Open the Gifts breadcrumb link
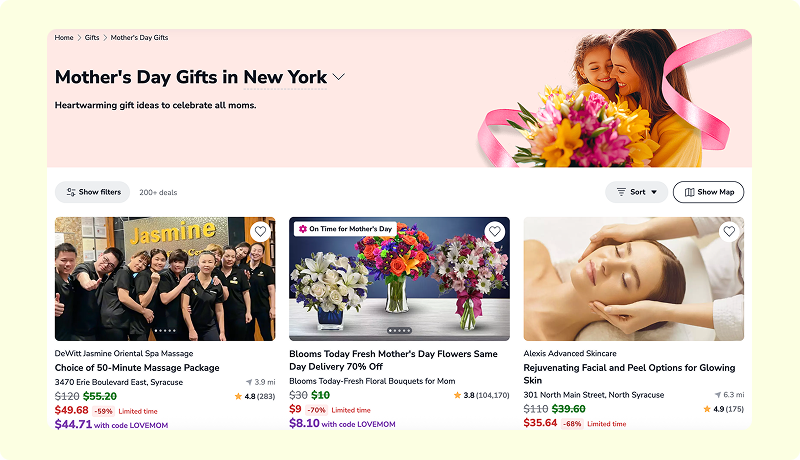800x460 pixels. point(92,37)
